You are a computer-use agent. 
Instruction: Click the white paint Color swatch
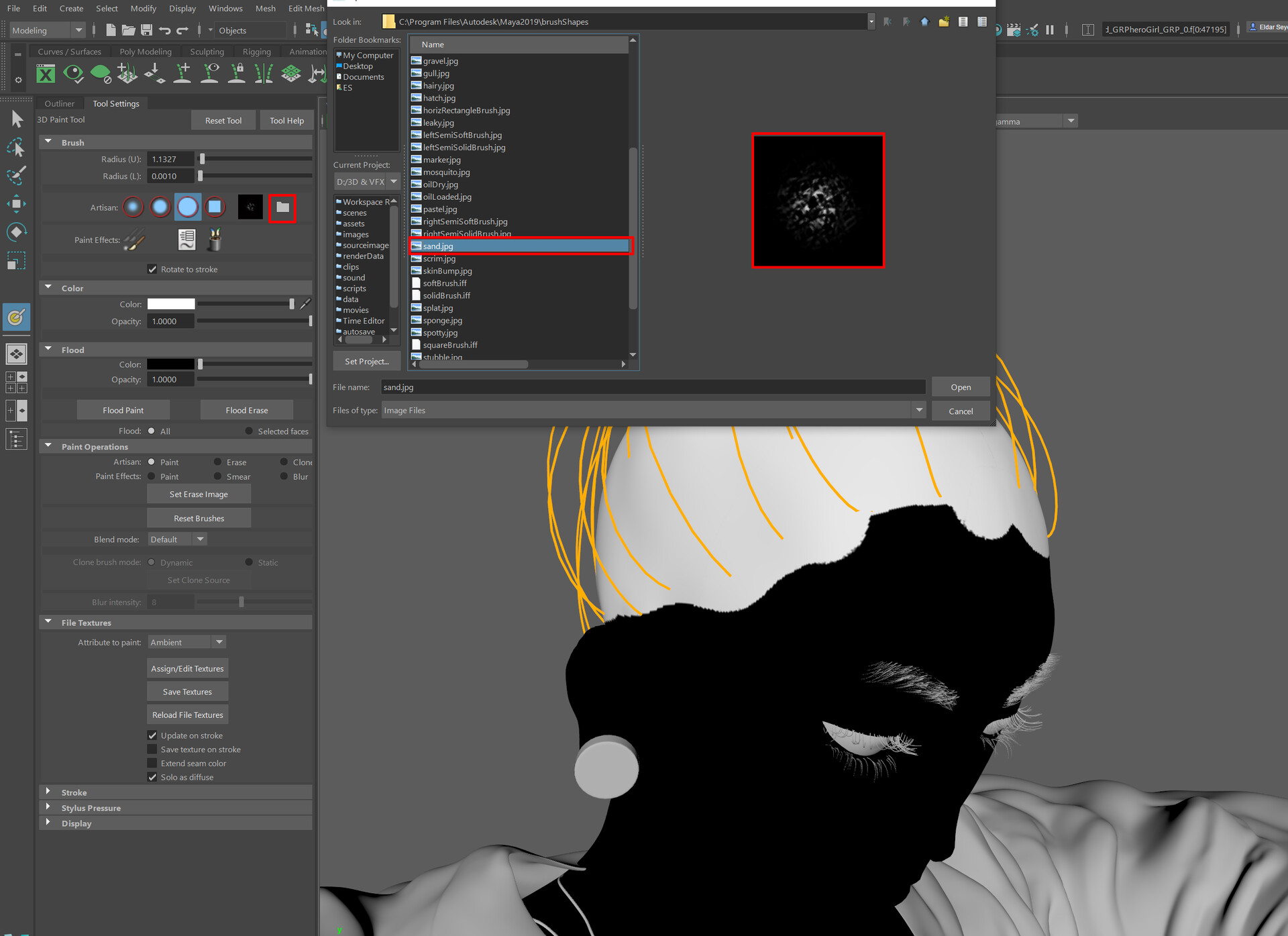point(171,304)
